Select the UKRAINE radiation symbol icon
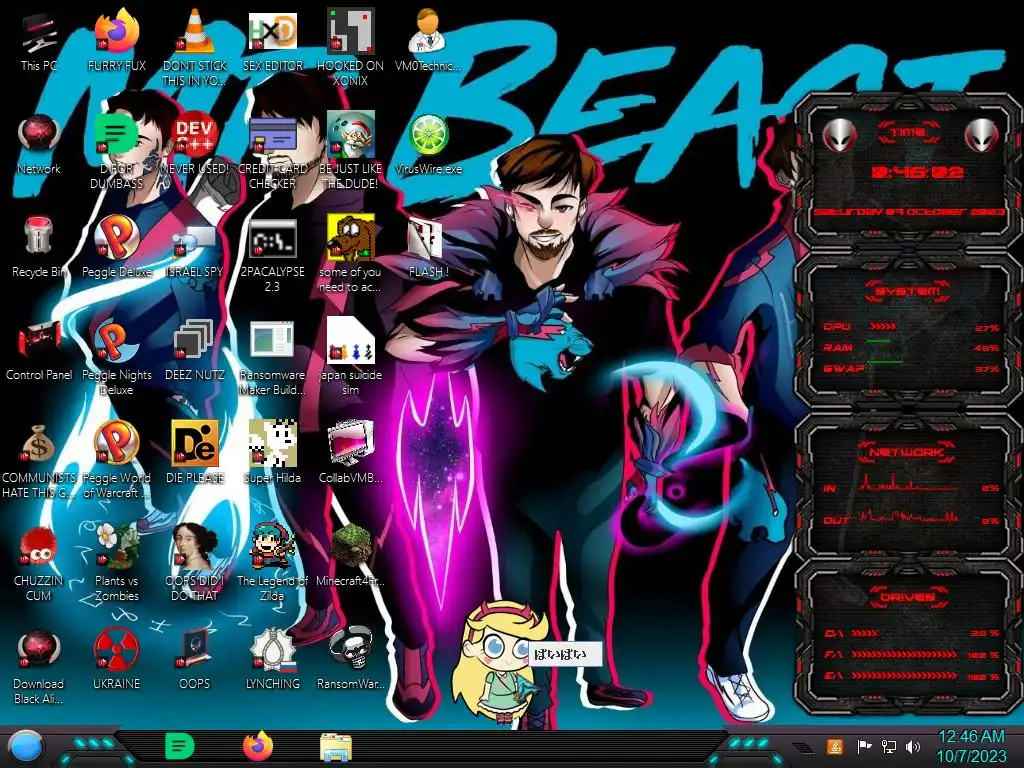This screenshot has height=768, width=1024. click(x=116, y=650)
